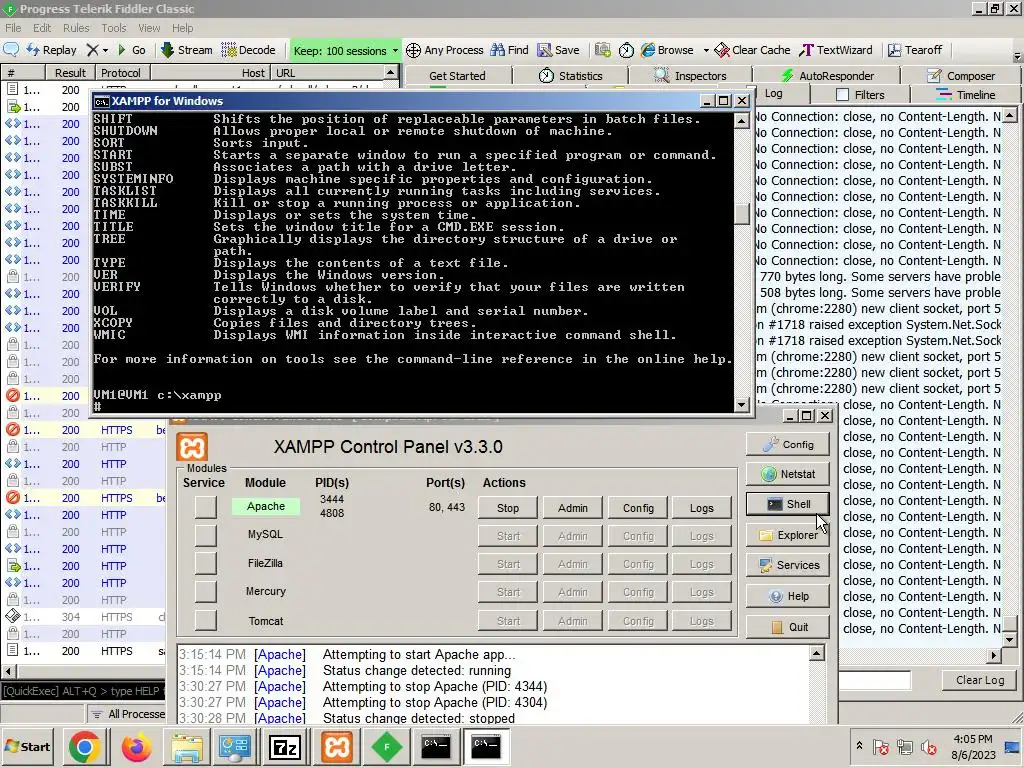Open the Browse dropdown arrow
Image resolution: width=1024 pixels, height=768 pixels.
[705, 50]
